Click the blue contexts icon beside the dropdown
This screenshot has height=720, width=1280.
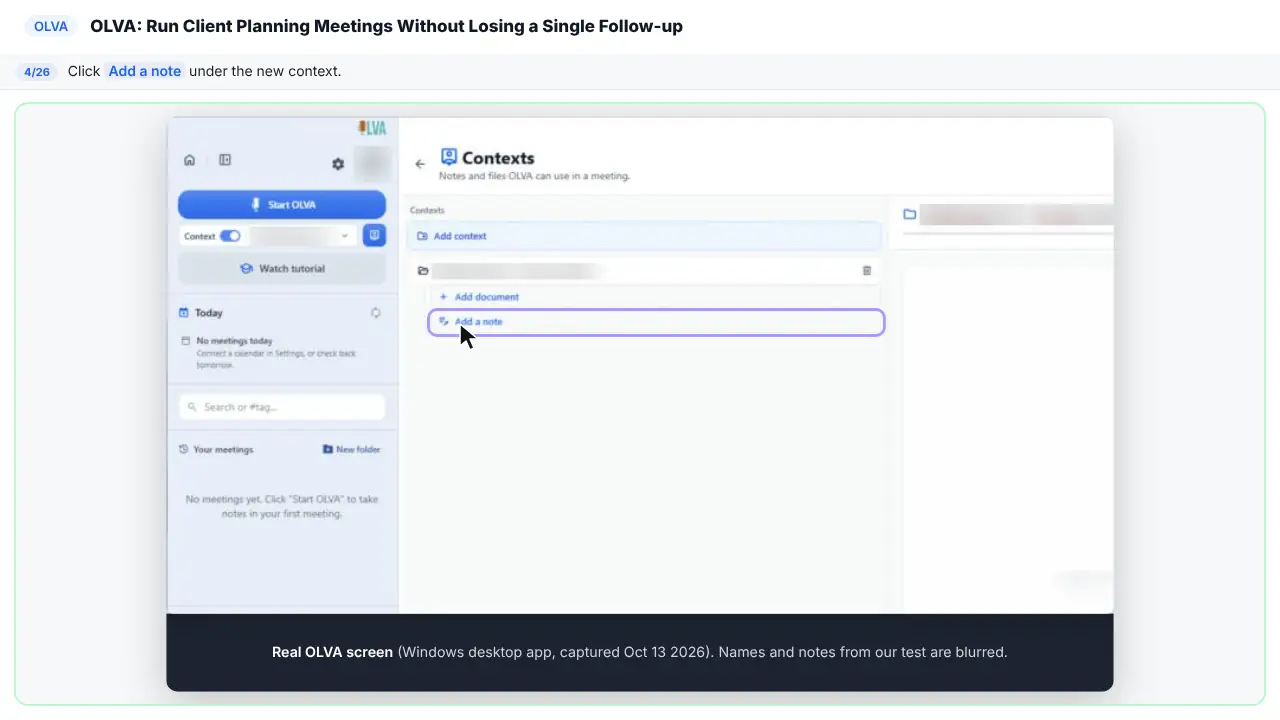pos(374,236)
